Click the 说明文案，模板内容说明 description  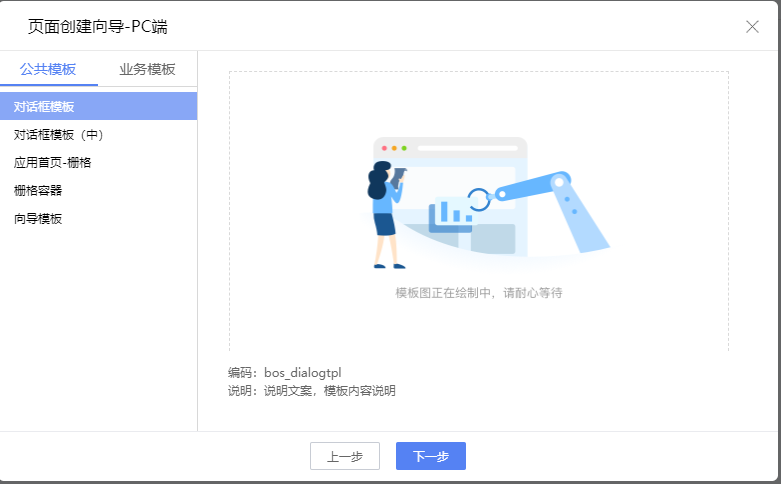330,391
